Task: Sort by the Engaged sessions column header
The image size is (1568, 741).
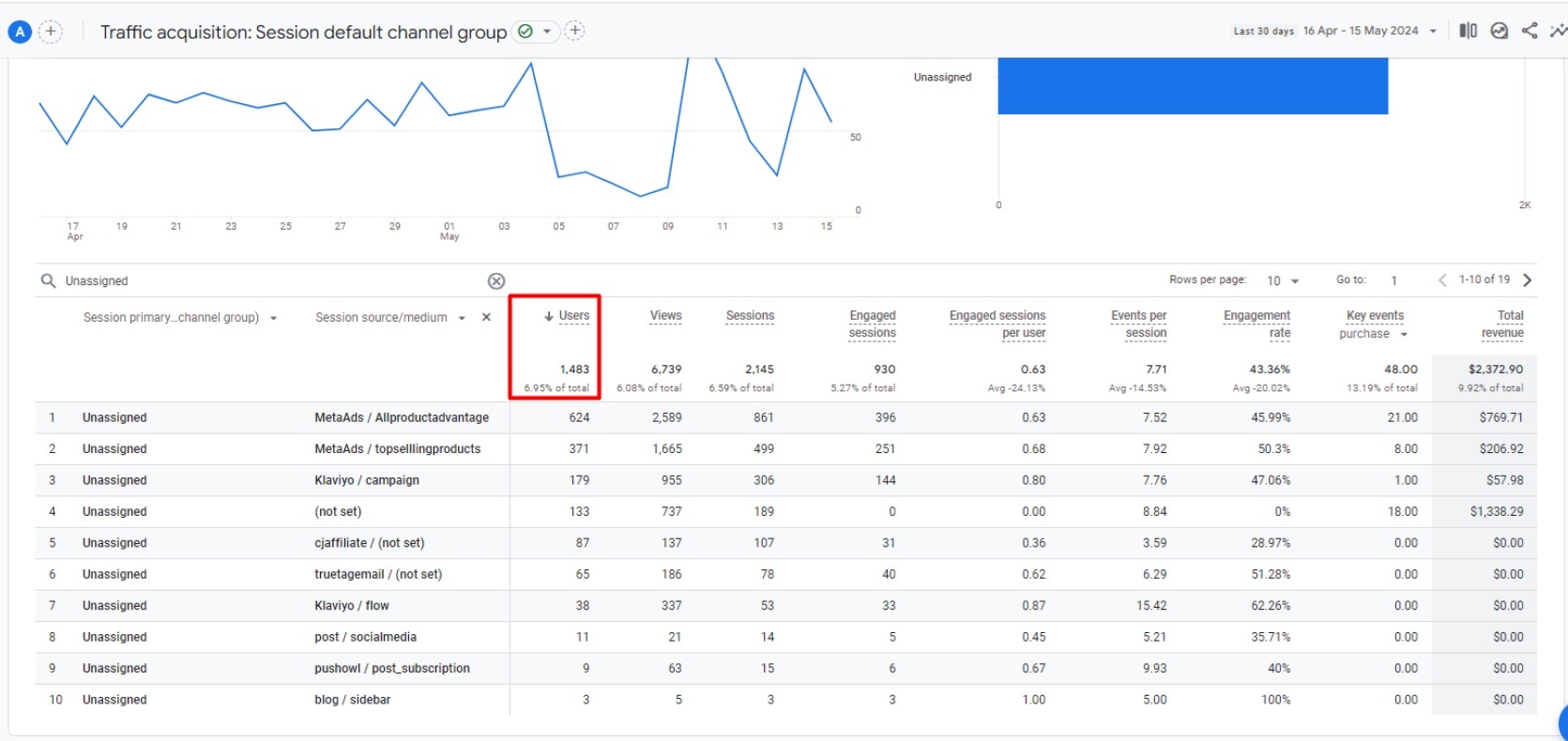Action: [x=873, y=325]
